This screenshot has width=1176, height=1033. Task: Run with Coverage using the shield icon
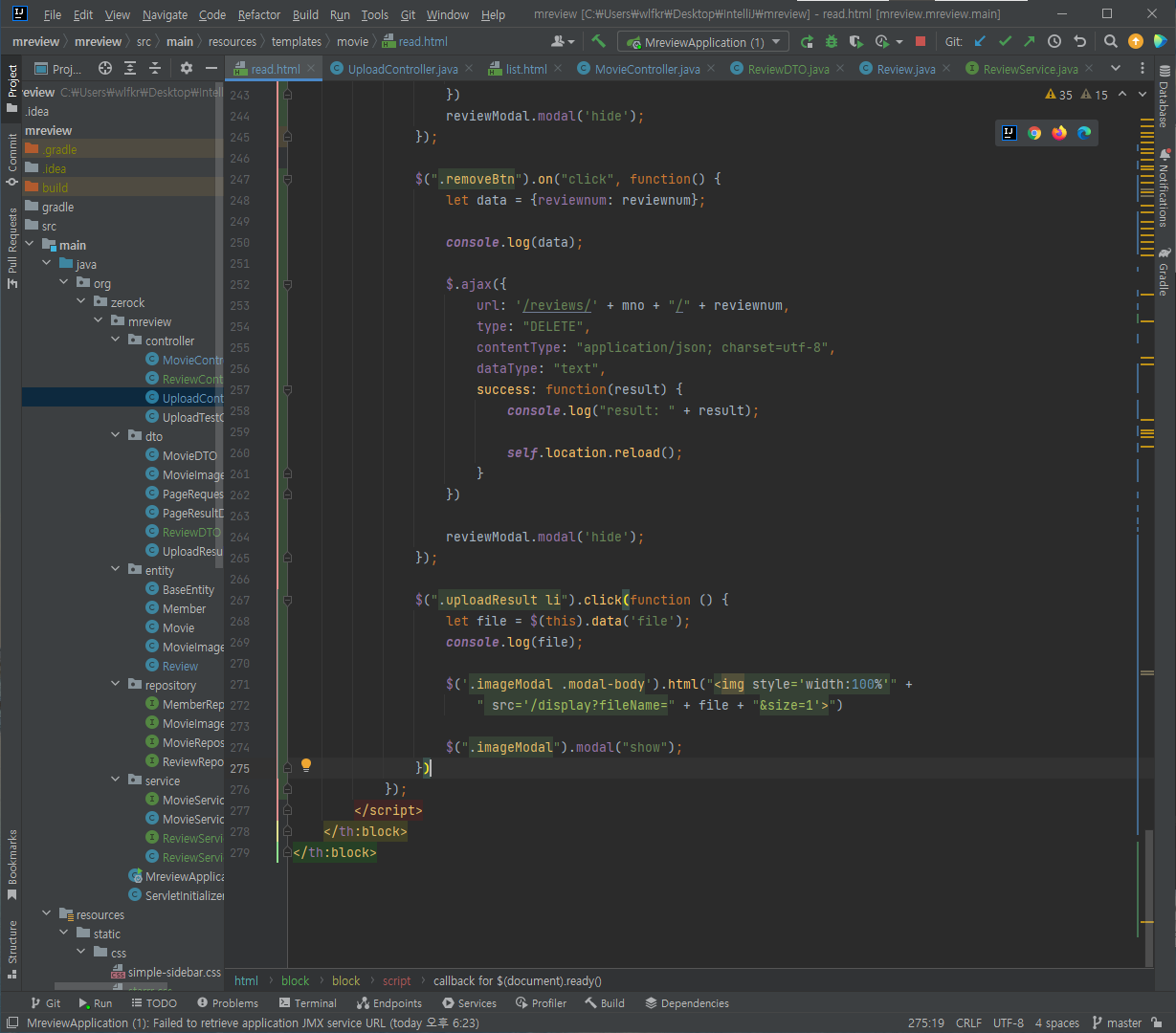pos(856,41)
